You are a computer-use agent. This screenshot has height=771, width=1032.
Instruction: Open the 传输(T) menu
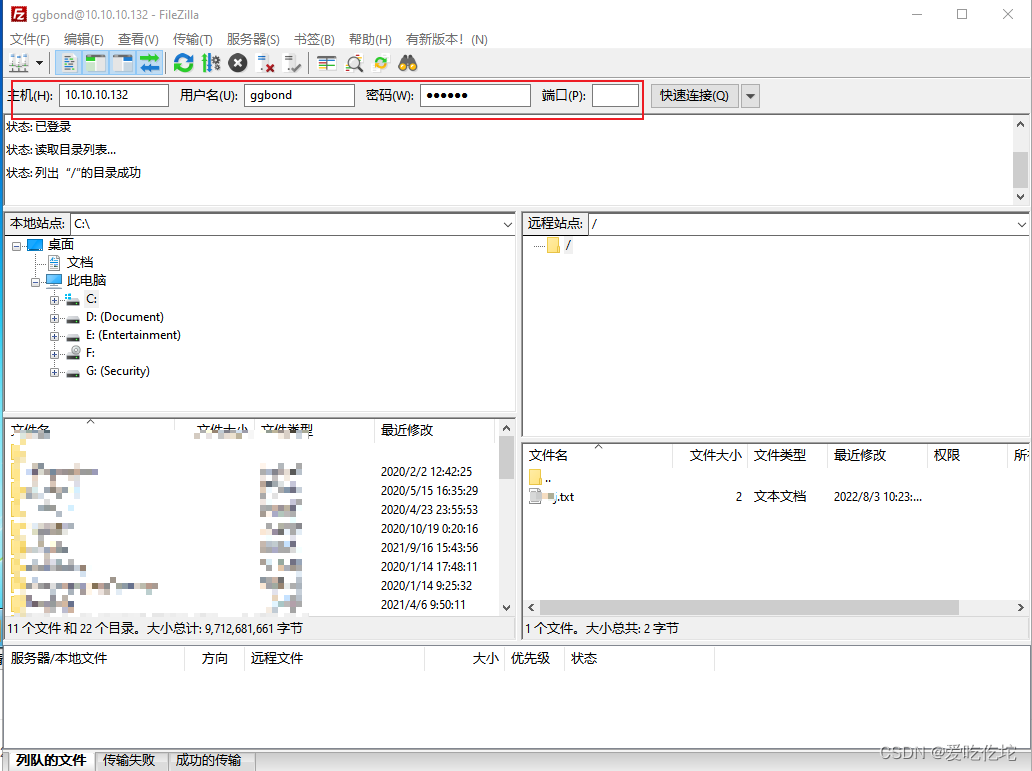tap(193, 40)
